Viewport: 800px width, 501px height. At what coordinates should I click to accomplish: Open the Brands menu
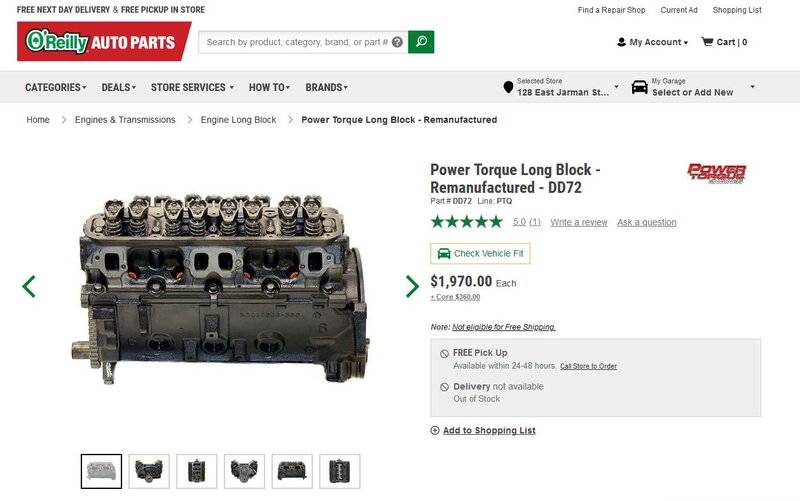[327, 87]
